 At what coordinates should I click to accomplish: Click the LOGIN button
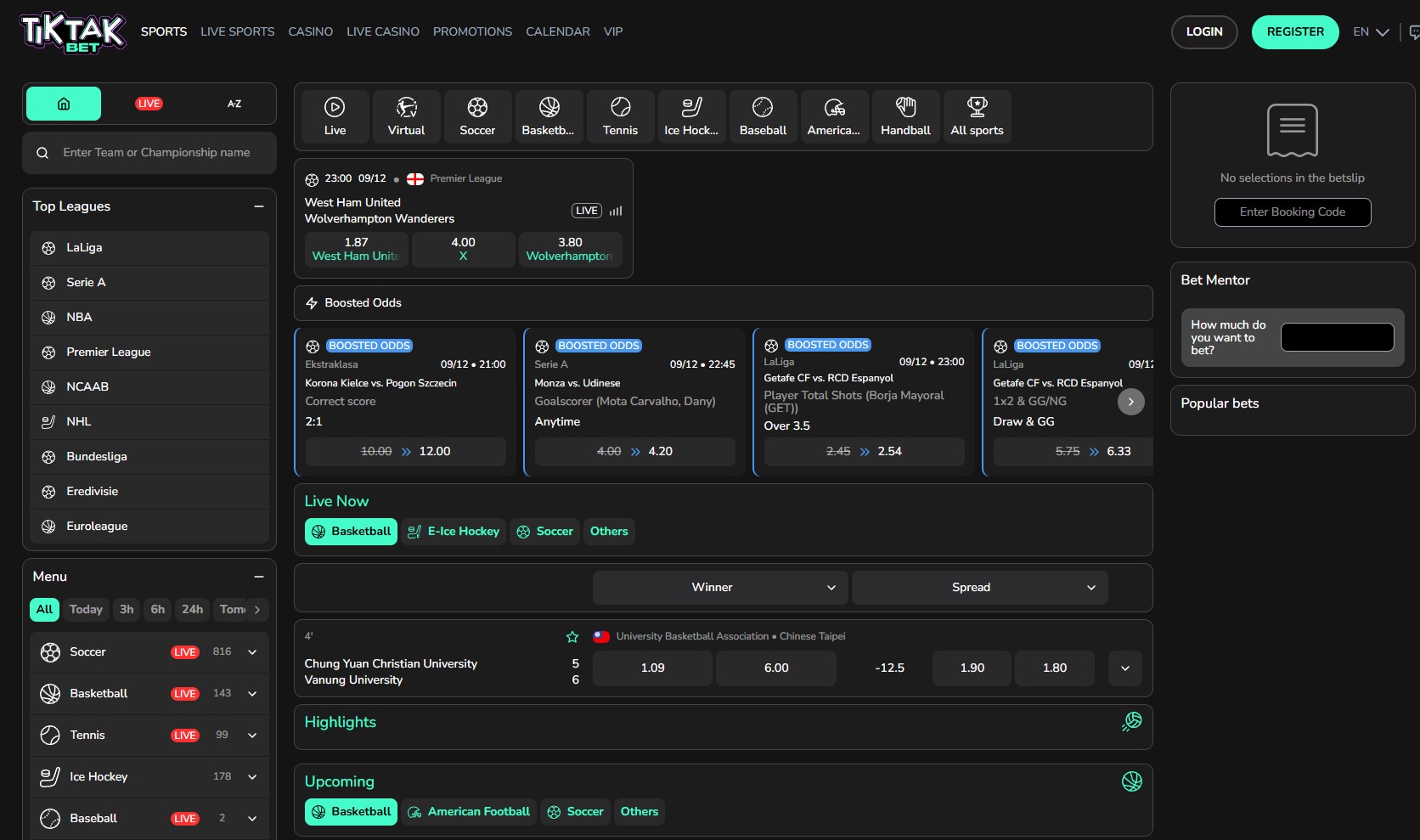[1204, 32]
